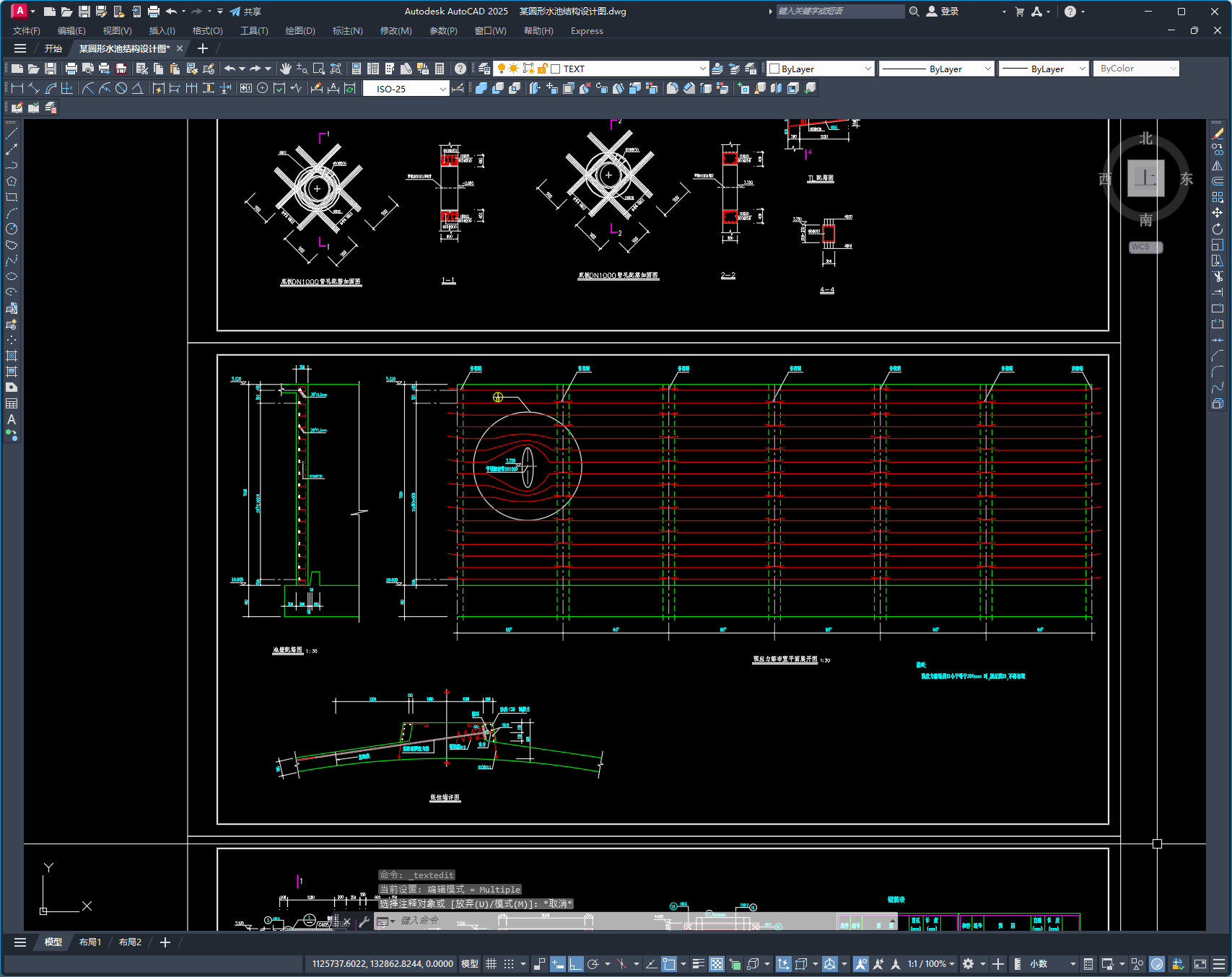Toggle Ortho mode in status bar
1232x977 pixels.
[575, 964]
